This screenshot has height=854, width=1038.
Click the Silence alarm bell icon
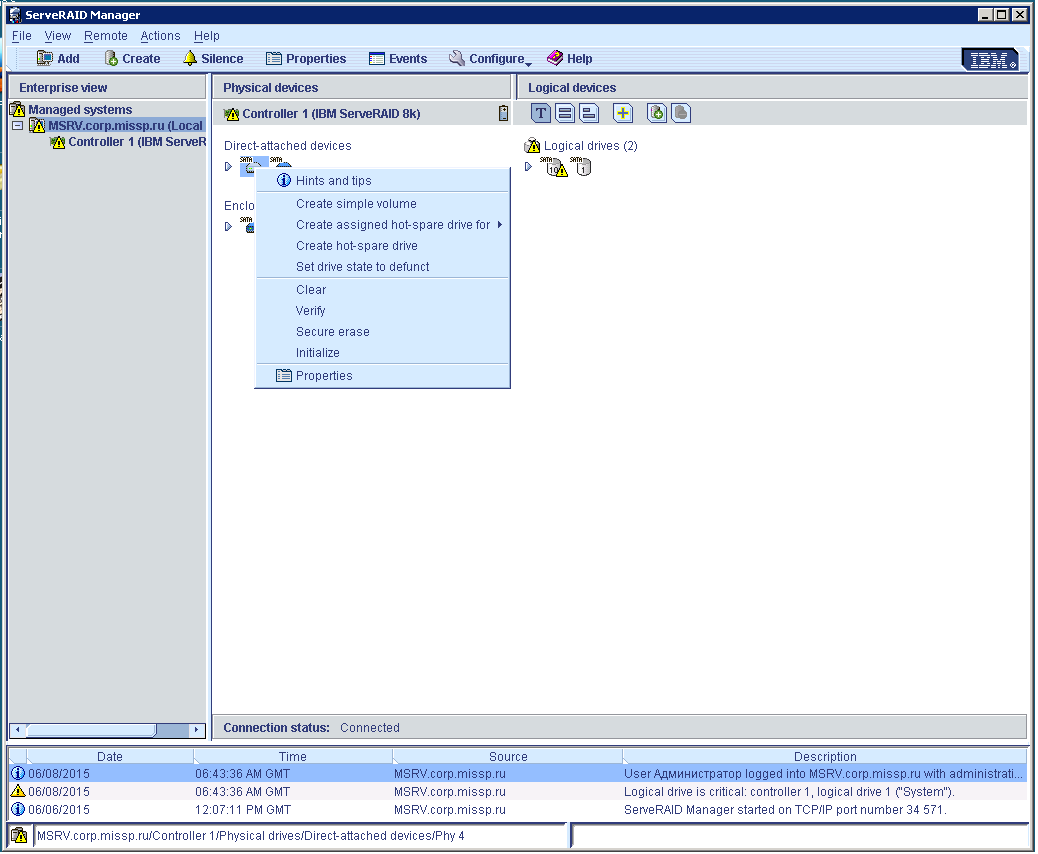(x=190, y=59)
